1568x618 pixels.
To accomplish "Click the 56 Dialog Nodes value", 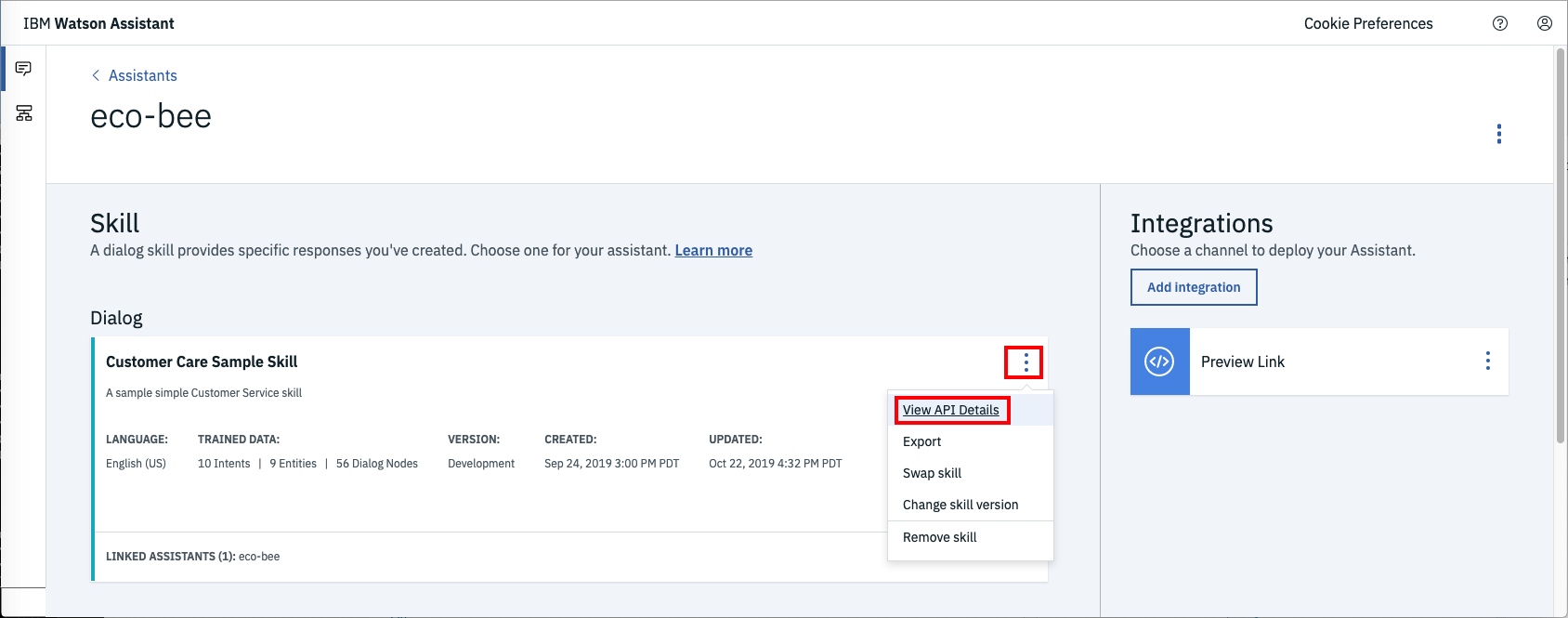I will 377,464.
